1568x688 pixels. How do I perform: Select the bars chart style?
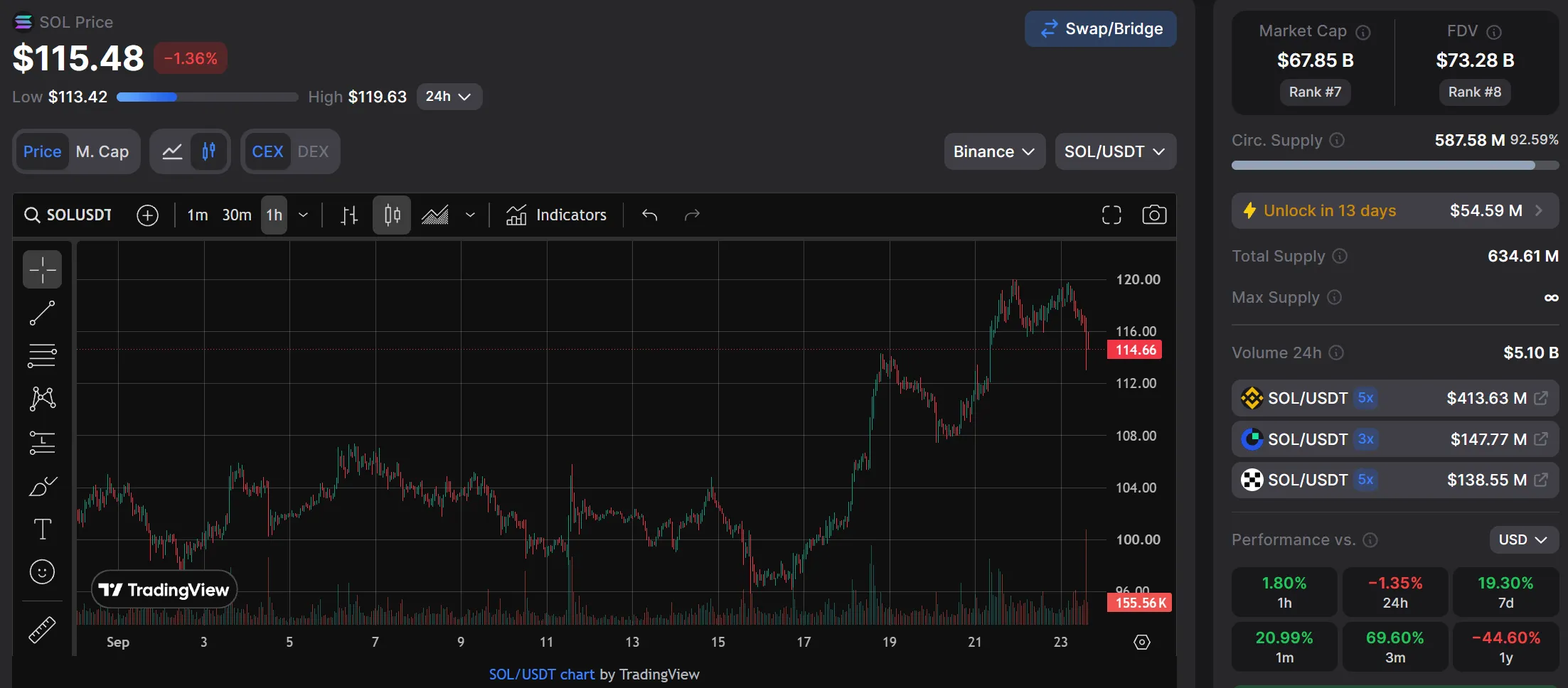348,215
